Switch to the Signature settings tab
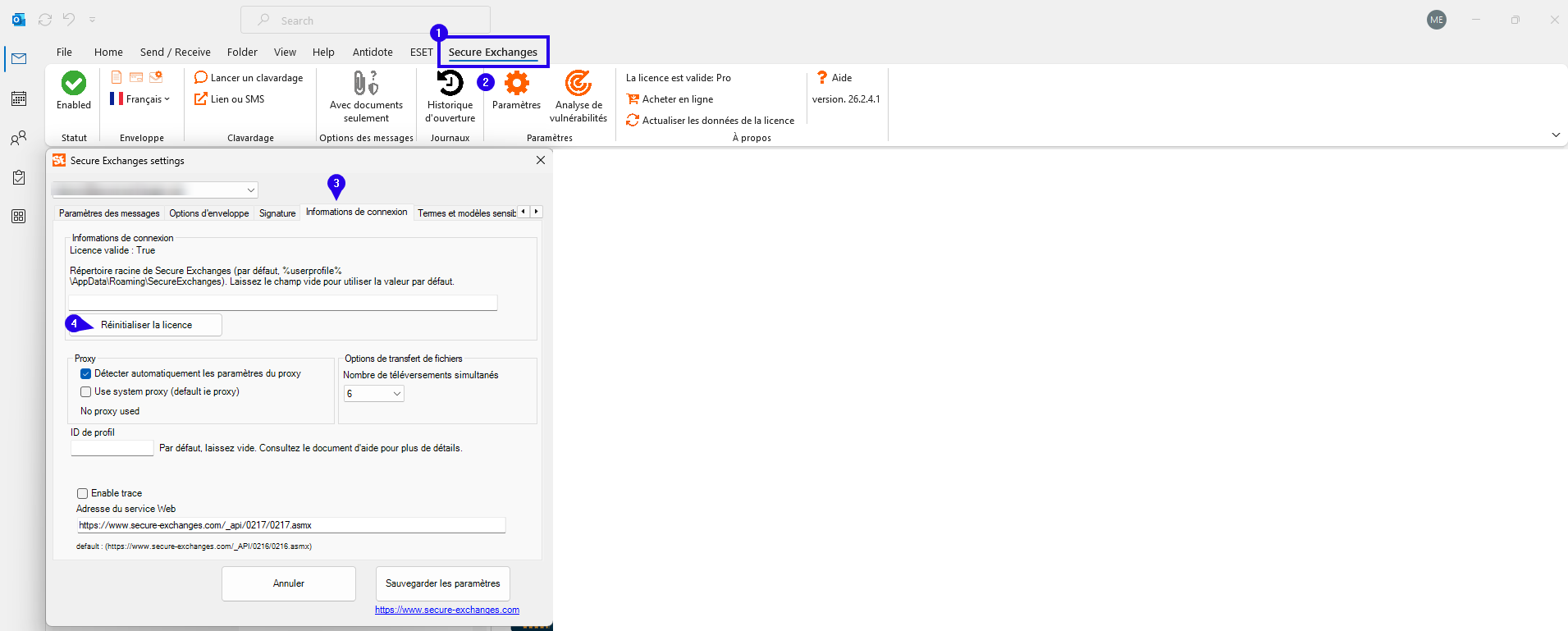1568x631 pixels. (x=277, y=213)
